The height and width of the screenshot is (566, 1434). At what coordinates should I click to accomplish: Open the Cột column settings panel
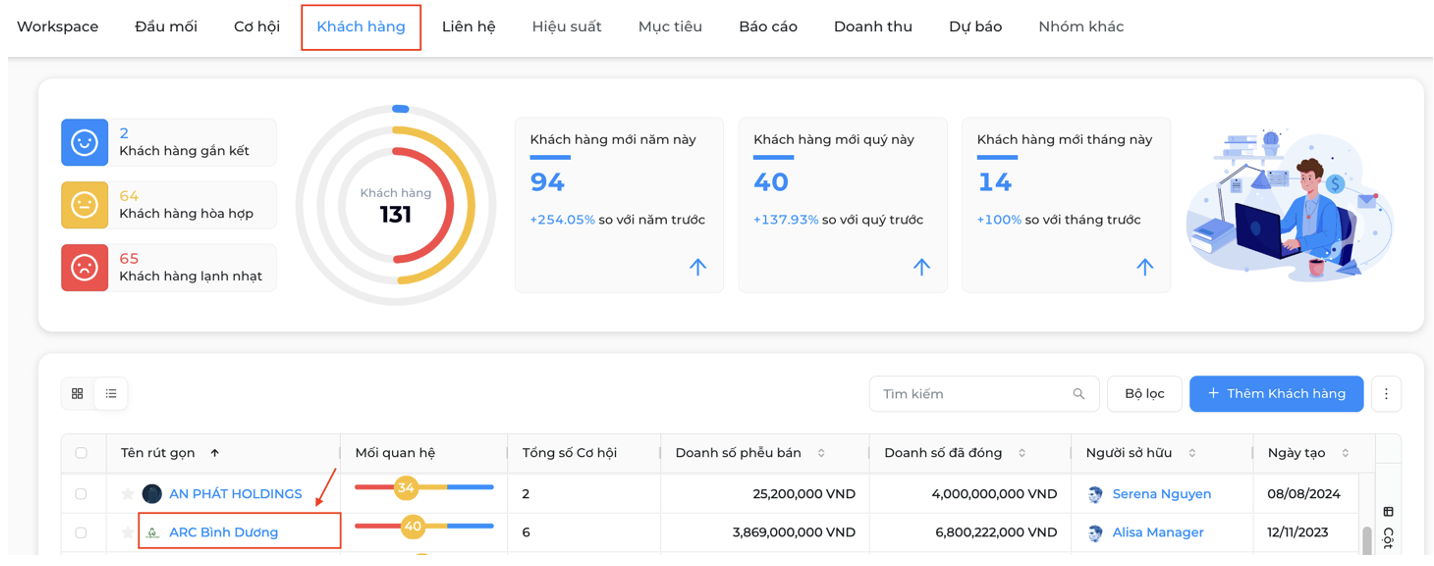pos(1388,527)
